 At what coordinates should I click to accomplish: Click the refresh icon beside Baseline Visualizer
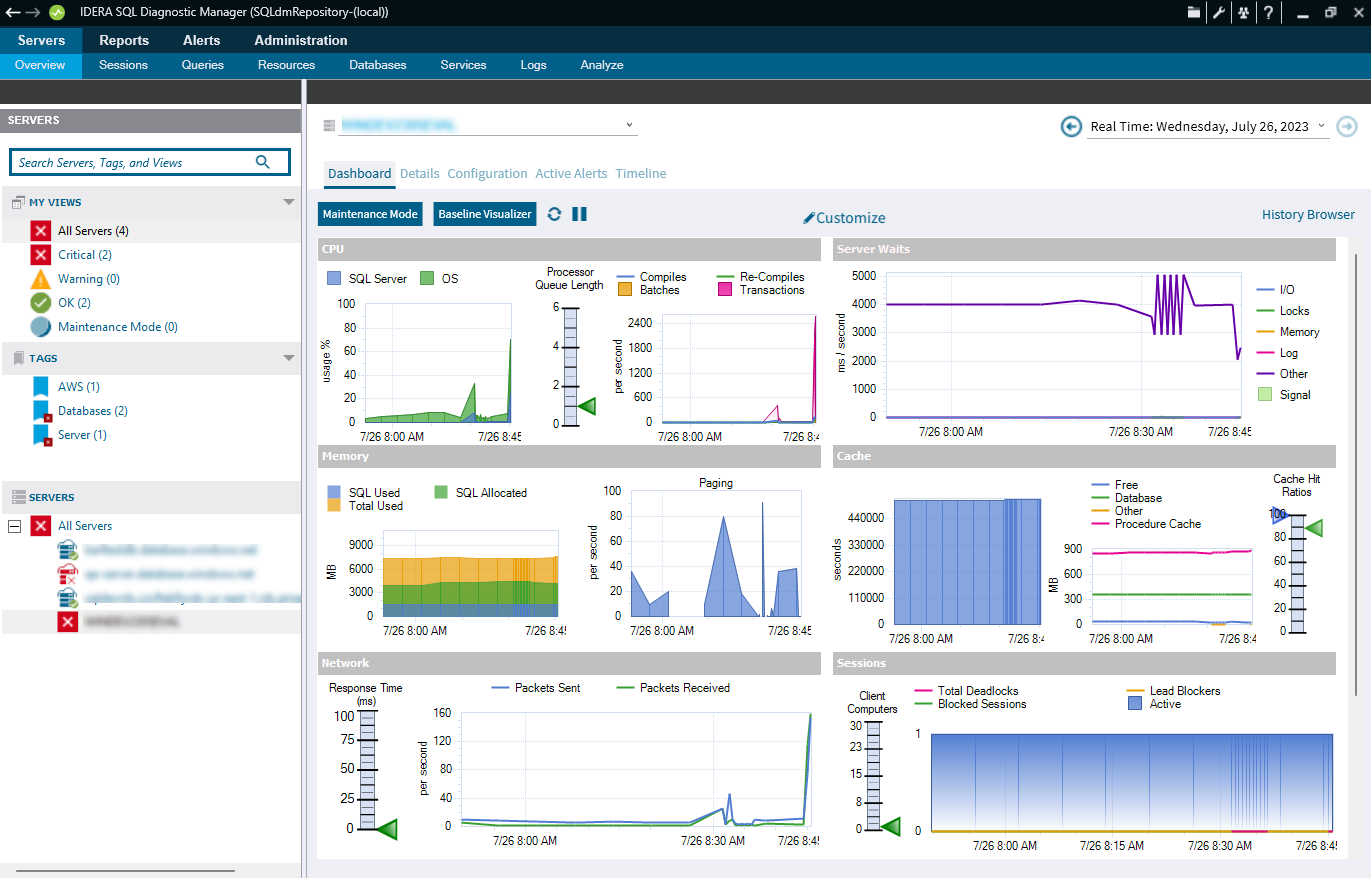tap(554, 214)
